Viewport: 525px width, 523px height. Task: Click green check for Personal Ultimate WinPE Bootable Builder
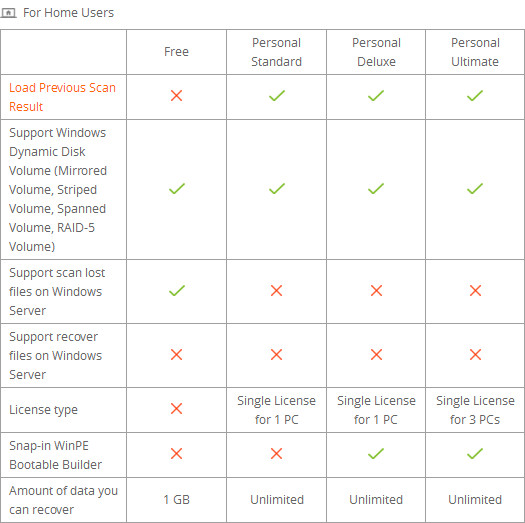click(475, 454)
